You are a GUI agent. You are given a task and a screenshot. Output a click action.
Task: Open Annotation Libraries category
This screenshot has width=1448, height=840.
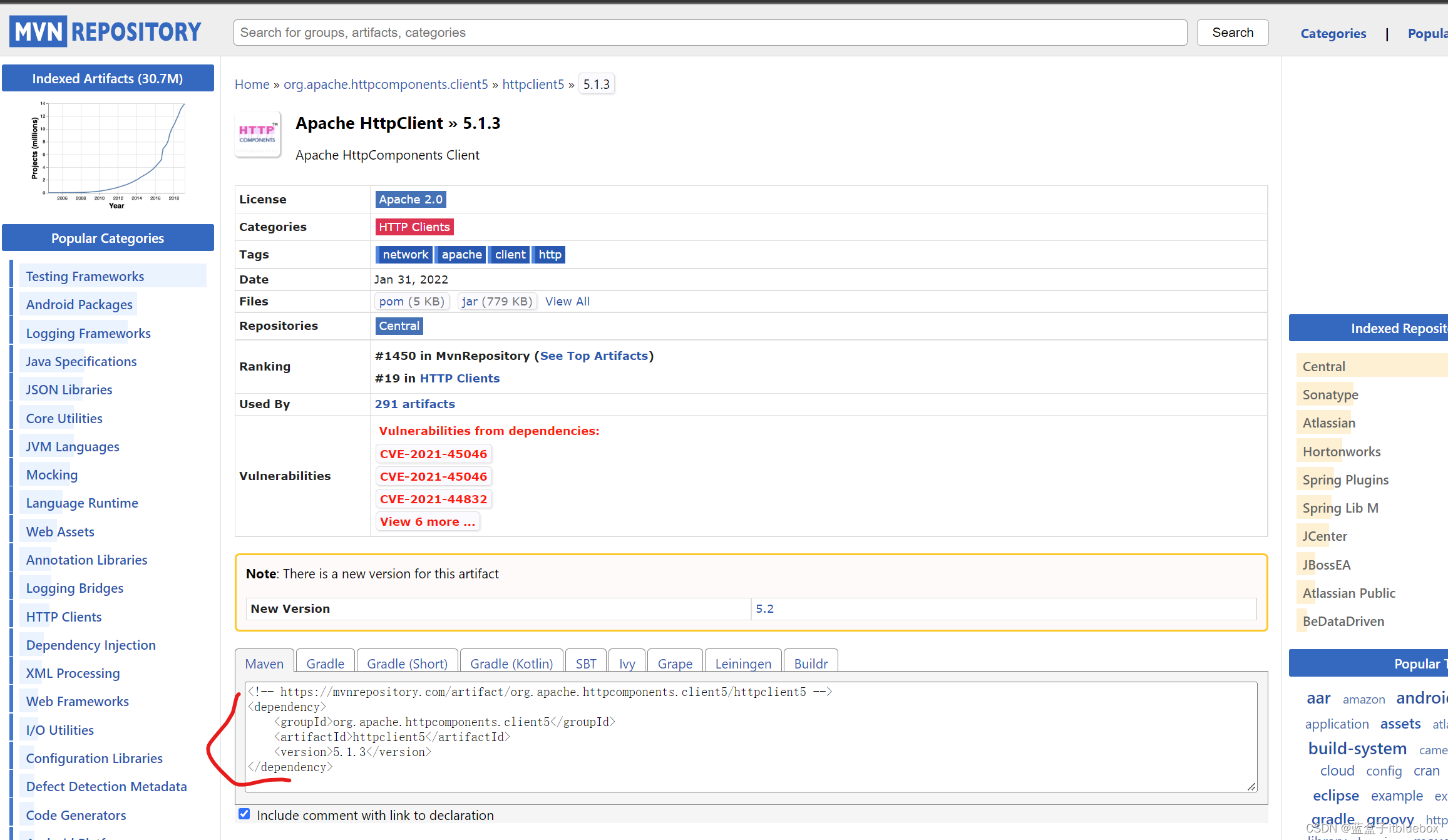coord(86,560)
